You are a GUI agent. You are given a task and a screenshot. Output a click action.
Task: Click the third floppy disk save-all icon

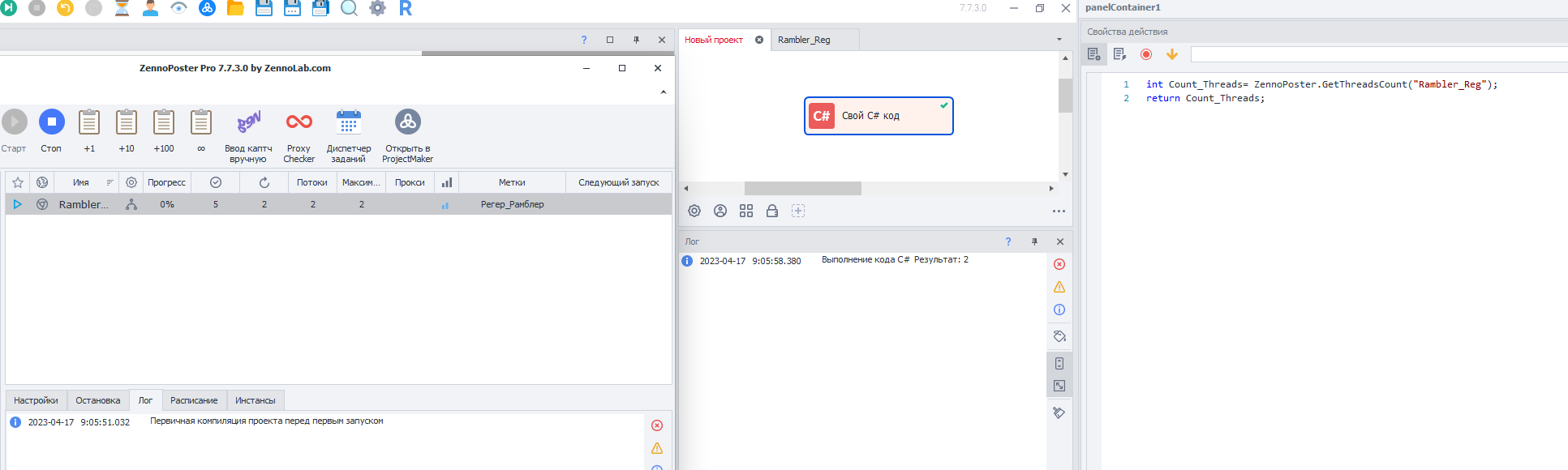(320, 8)
